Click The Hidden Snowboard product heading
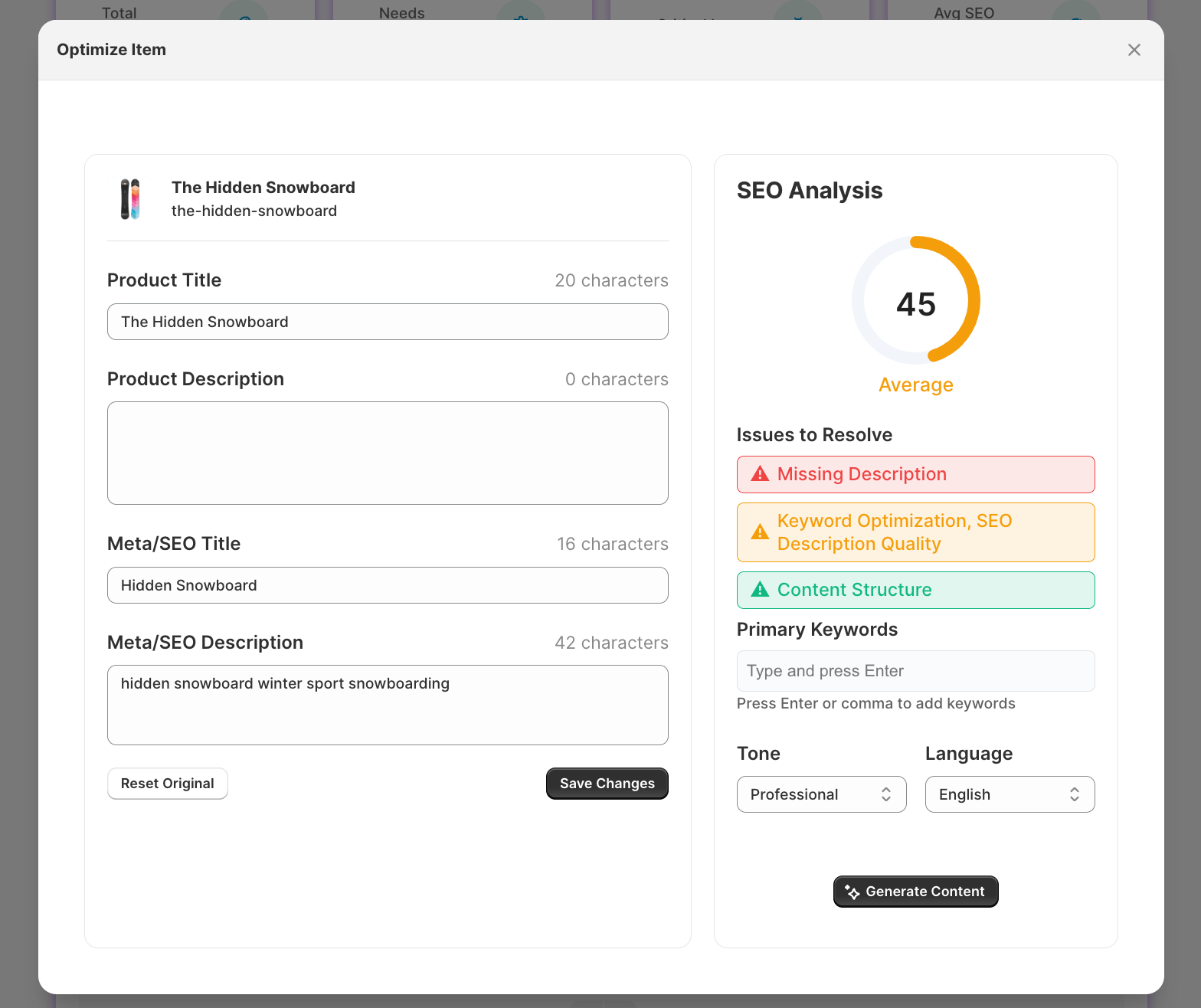Image resolution: width=1201 pixels, height=1008 pixels. tap(263, 188)
